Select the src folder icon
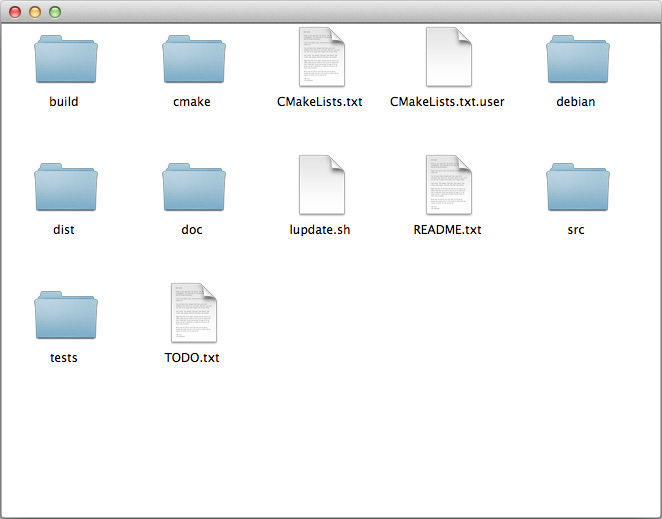 click(578, 187)
